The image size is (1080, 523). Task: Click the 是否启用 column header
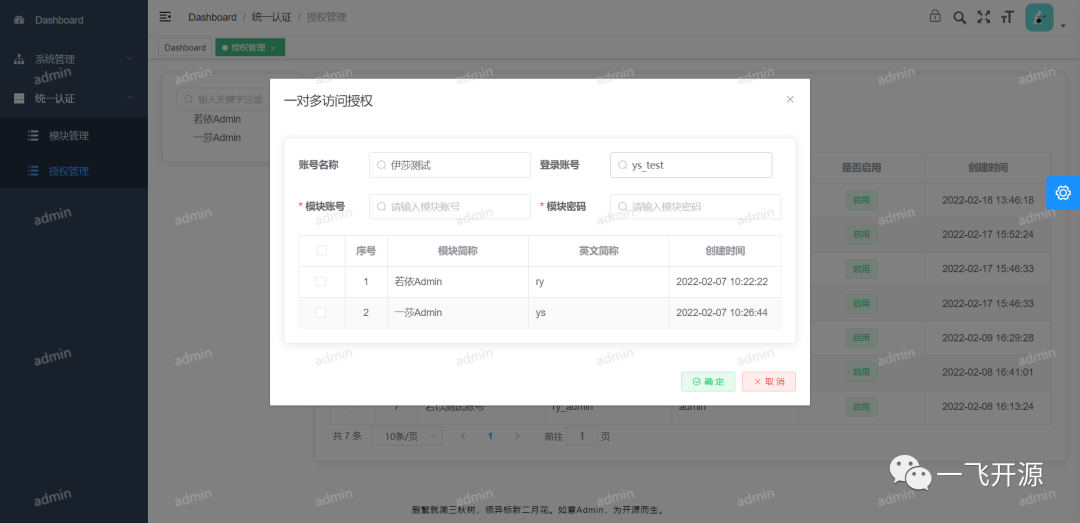click(x=861, y=167)
